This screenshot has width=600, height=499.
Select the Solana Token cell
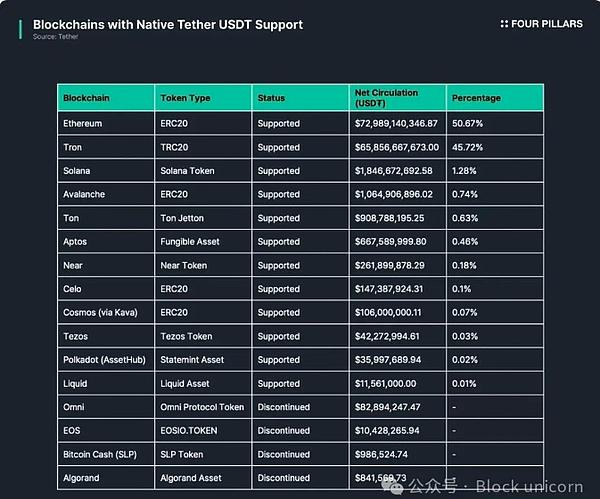tap(203, 171)
